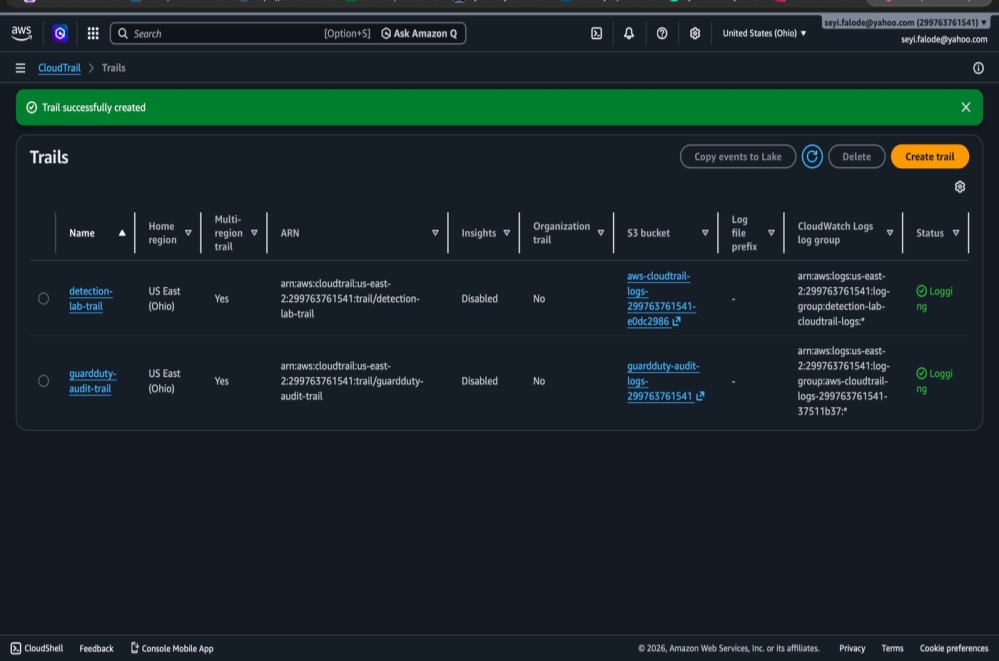The height and width of the screenshot is (661, 999).
Task: Click Create trail button
Action: [930, 156]
